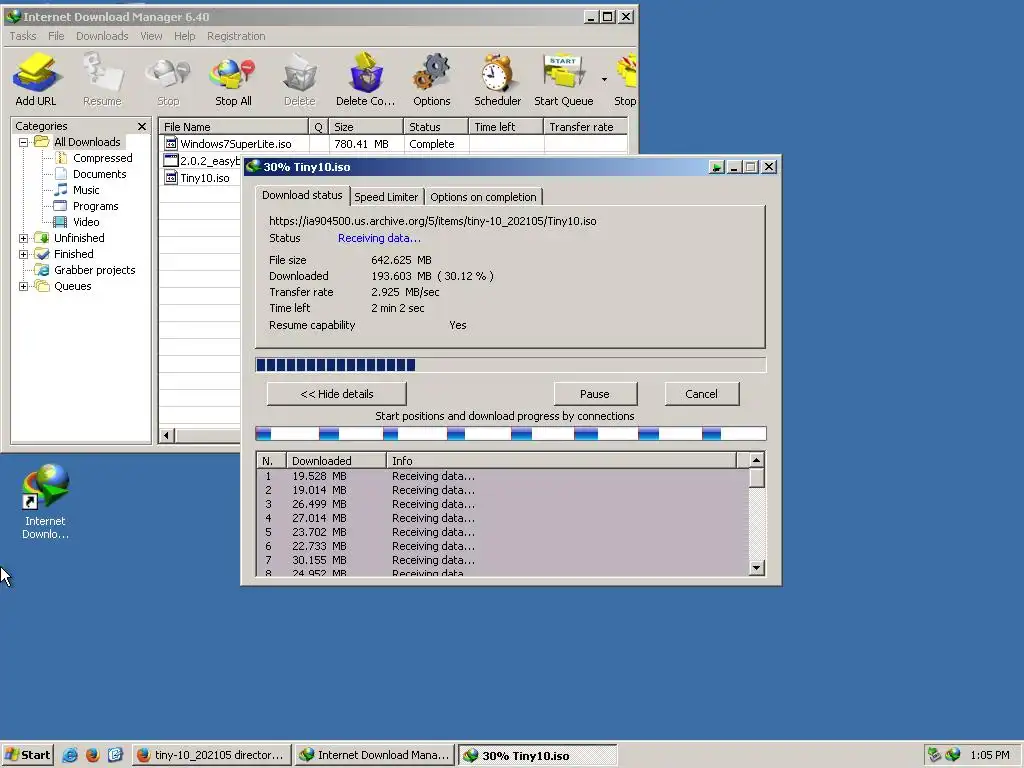Select the Music category icon
This screenshot has width=1024, height=768.
(x=61, y=190)
